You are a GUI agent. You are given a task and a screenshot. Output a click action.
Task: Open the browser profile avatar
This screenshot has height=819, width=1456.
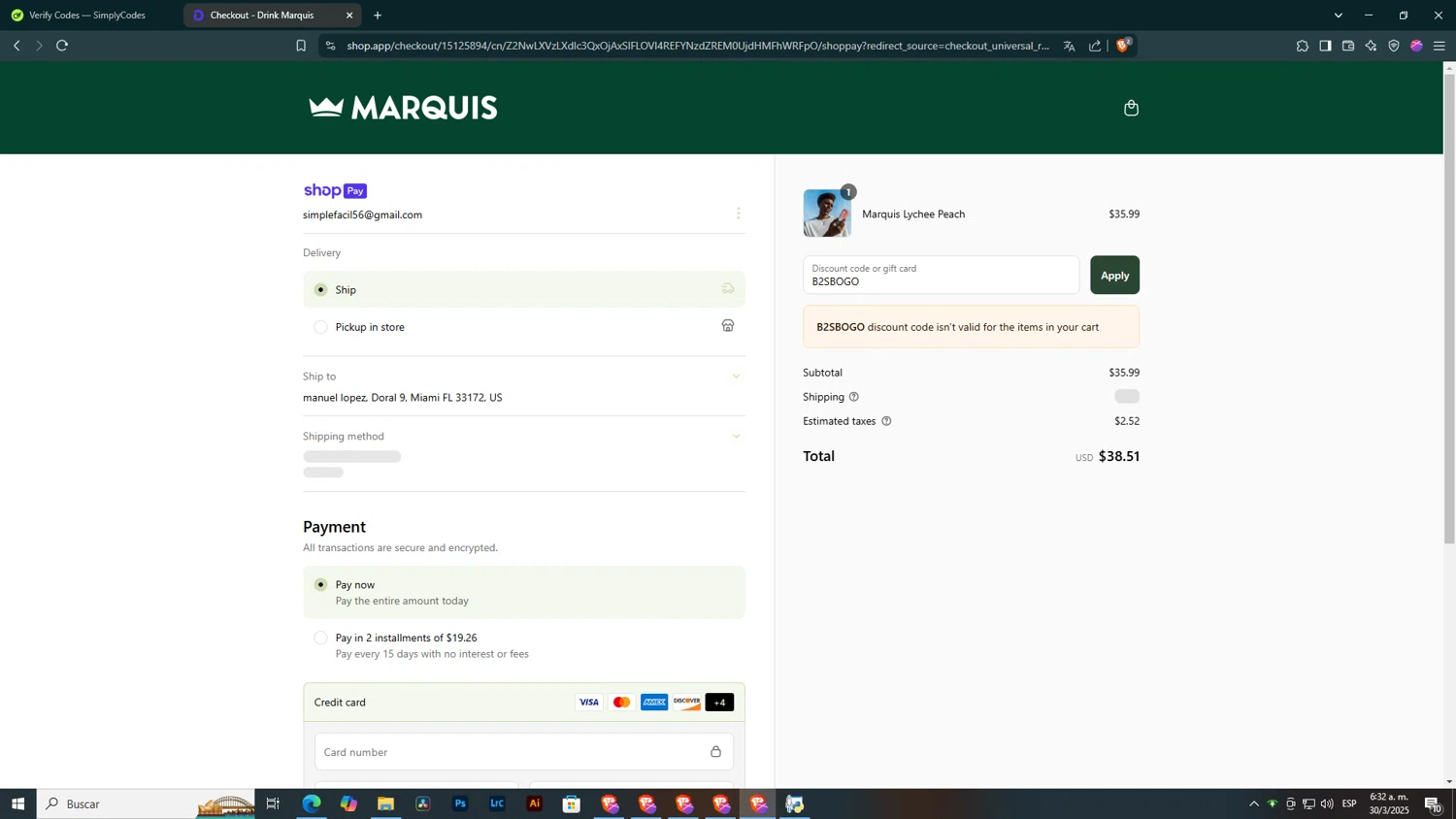[1417, 46]
